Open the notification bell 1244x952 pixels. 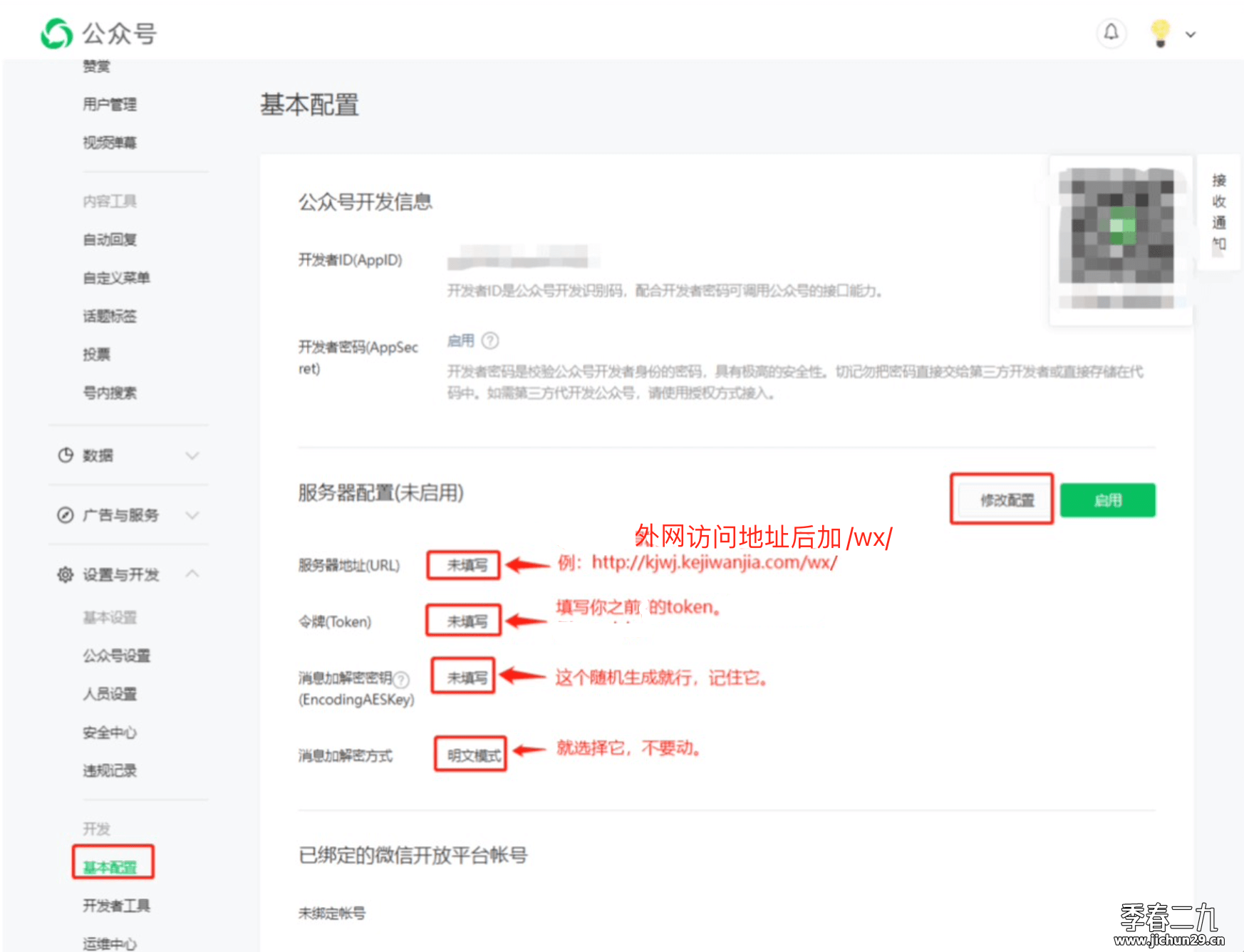(1111, 33)
